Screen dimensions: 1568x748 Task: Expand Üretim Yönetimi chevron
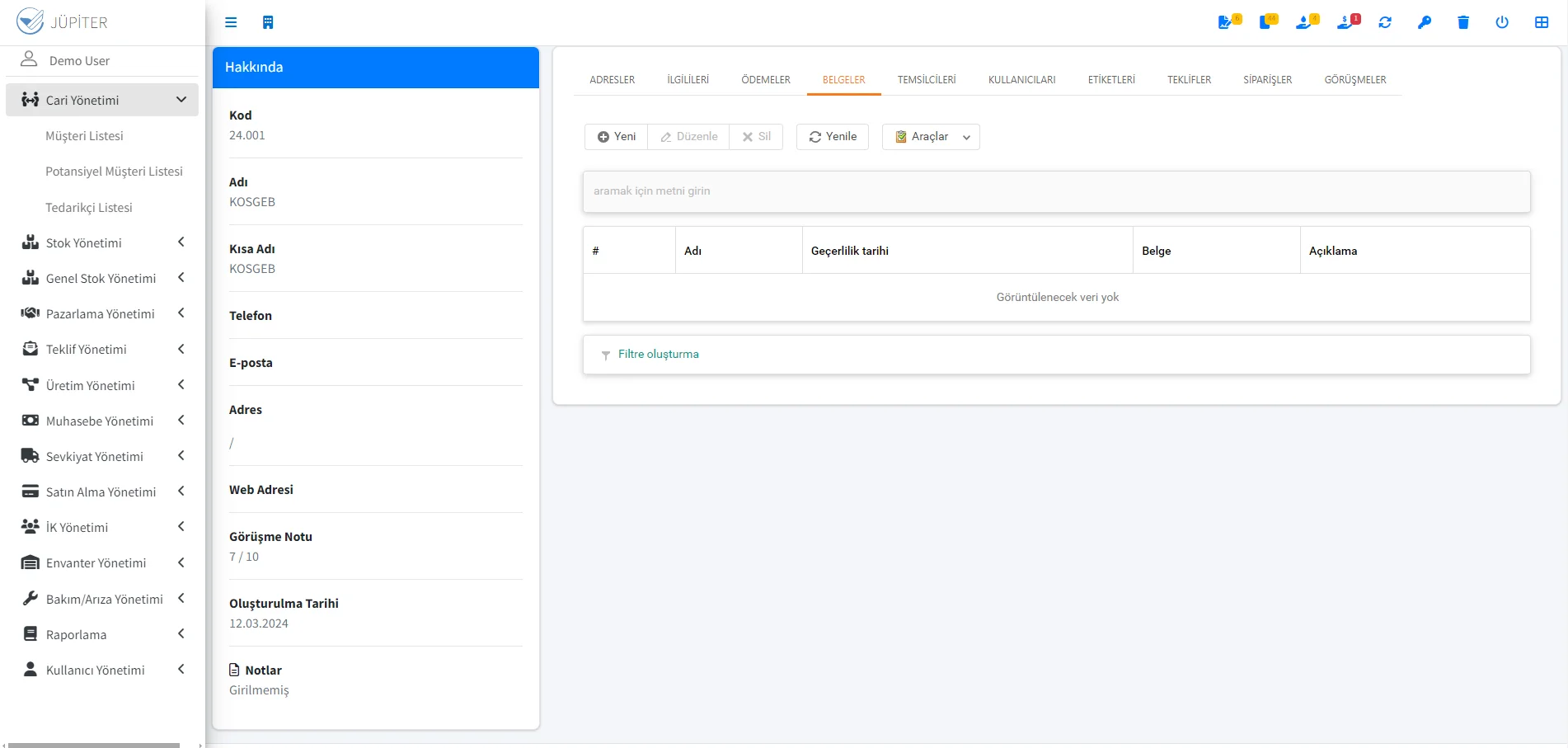[181, 385]
